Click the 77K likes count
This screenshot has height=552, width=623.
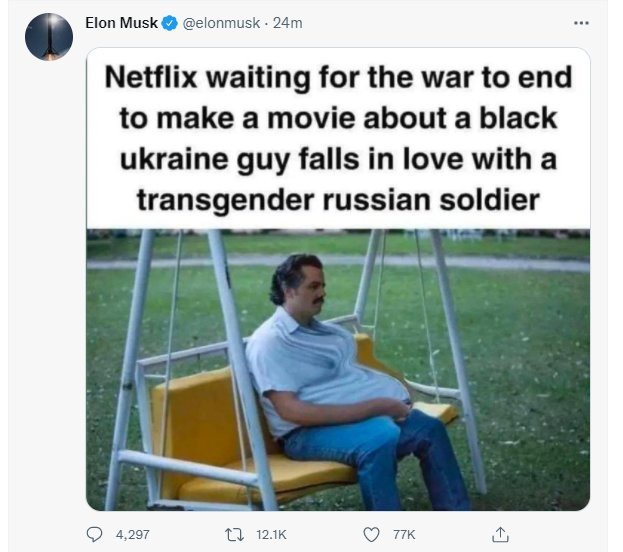(x=404, y=535)
